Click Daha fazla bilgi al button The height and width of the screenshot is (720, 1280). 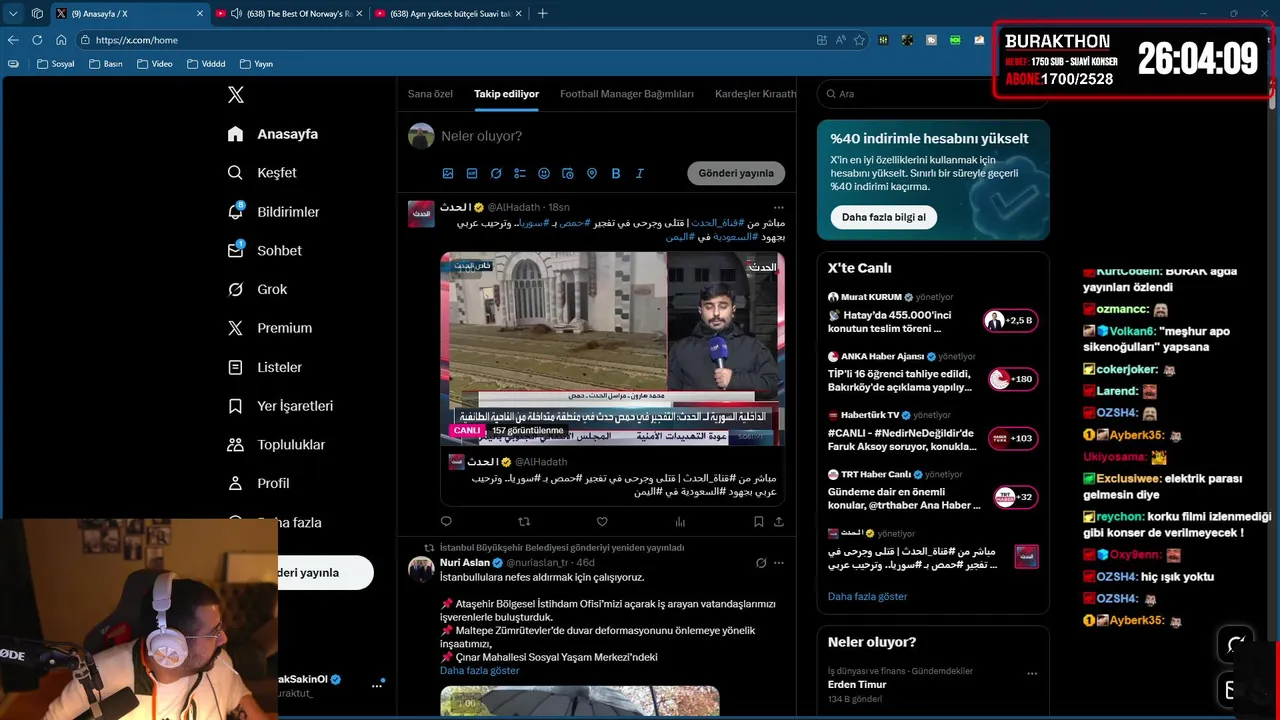(x=883, y=217)
